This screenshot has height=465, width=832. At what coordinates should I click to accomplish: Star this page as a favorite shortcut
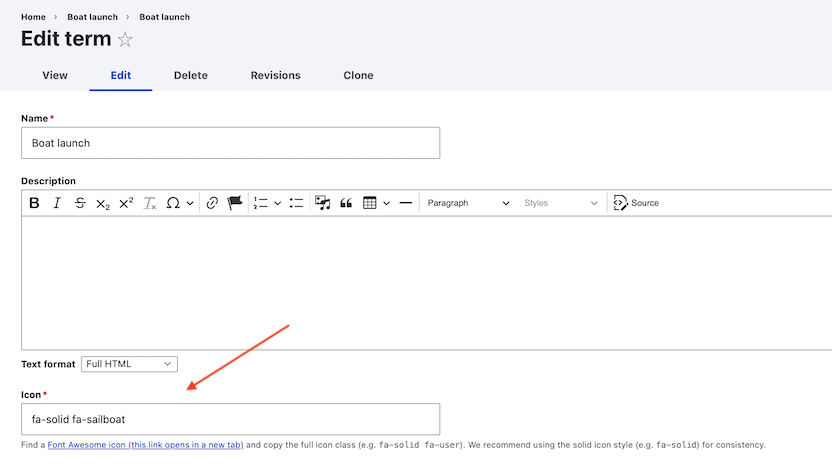coord(125,40)
